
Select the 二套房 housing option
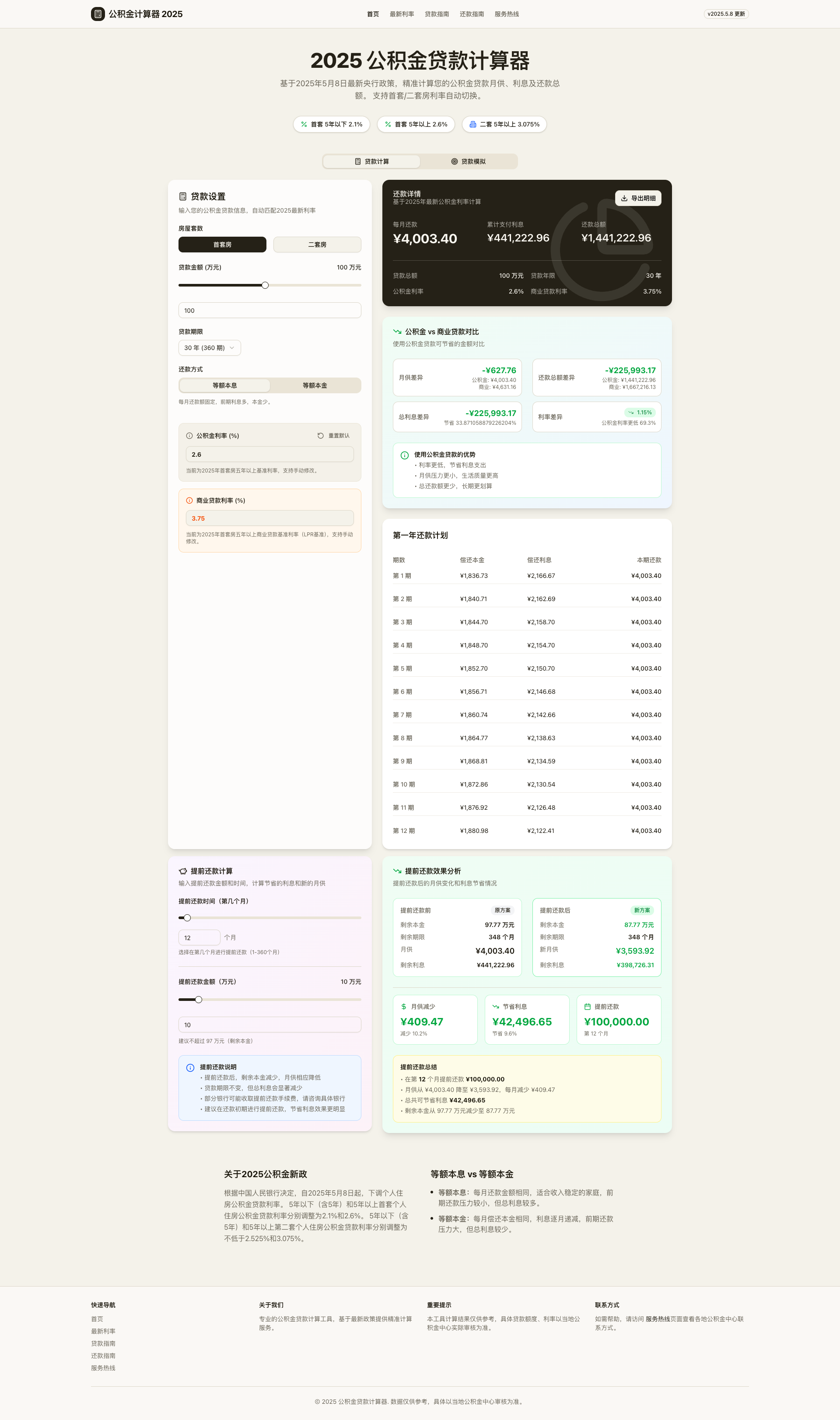[318, 245]
